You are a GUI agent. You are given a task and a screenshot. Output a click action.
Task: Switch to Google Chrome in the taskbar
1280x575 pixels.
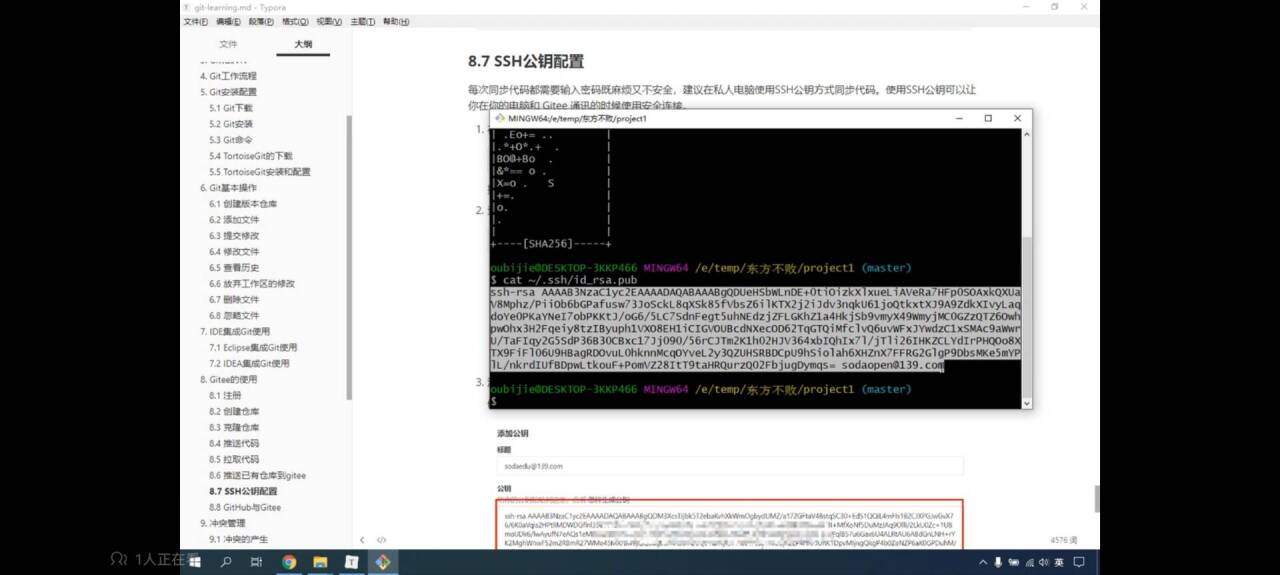(x=289, y=562)
